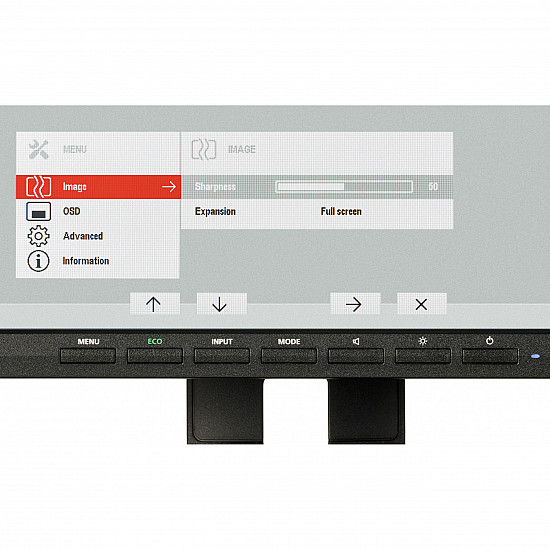Click the OSD screen icon
The width and height of the screenshot is (550, 550).
[x=39, y=211]
